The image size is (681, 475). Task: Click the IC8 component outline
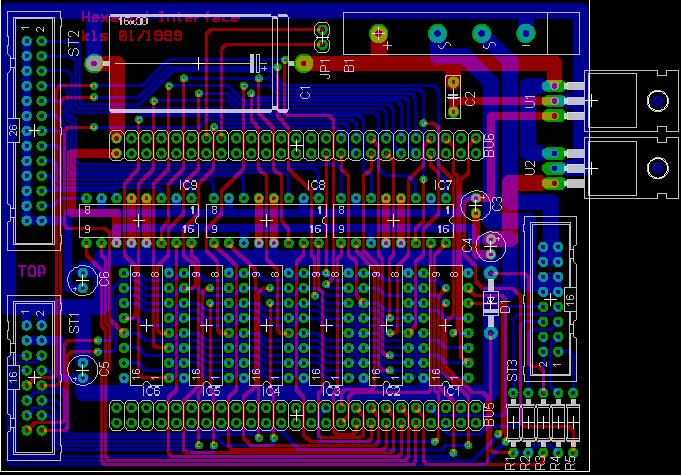266,220
